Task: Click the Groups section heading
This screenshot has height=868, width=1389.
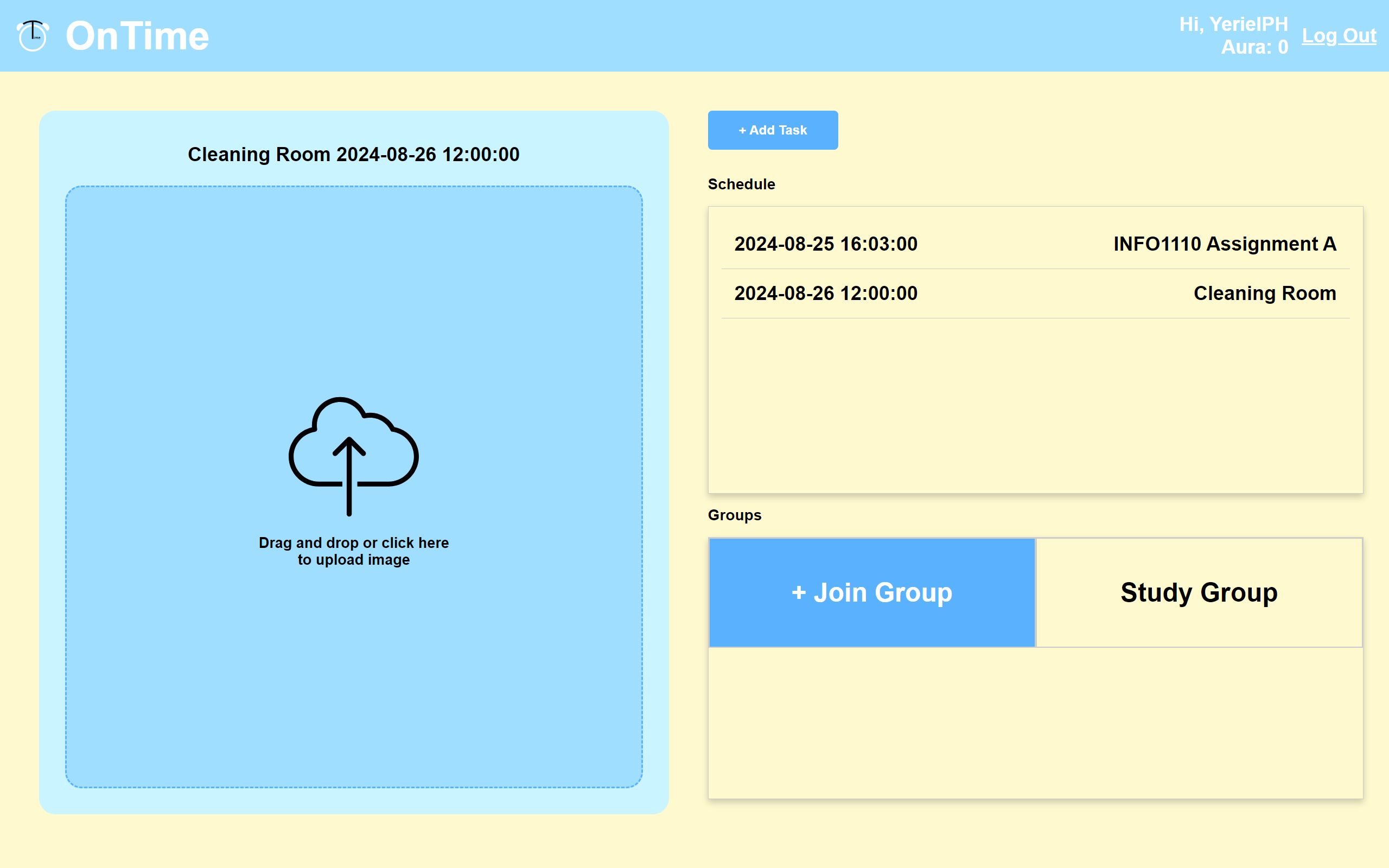Action: (734, 515)
